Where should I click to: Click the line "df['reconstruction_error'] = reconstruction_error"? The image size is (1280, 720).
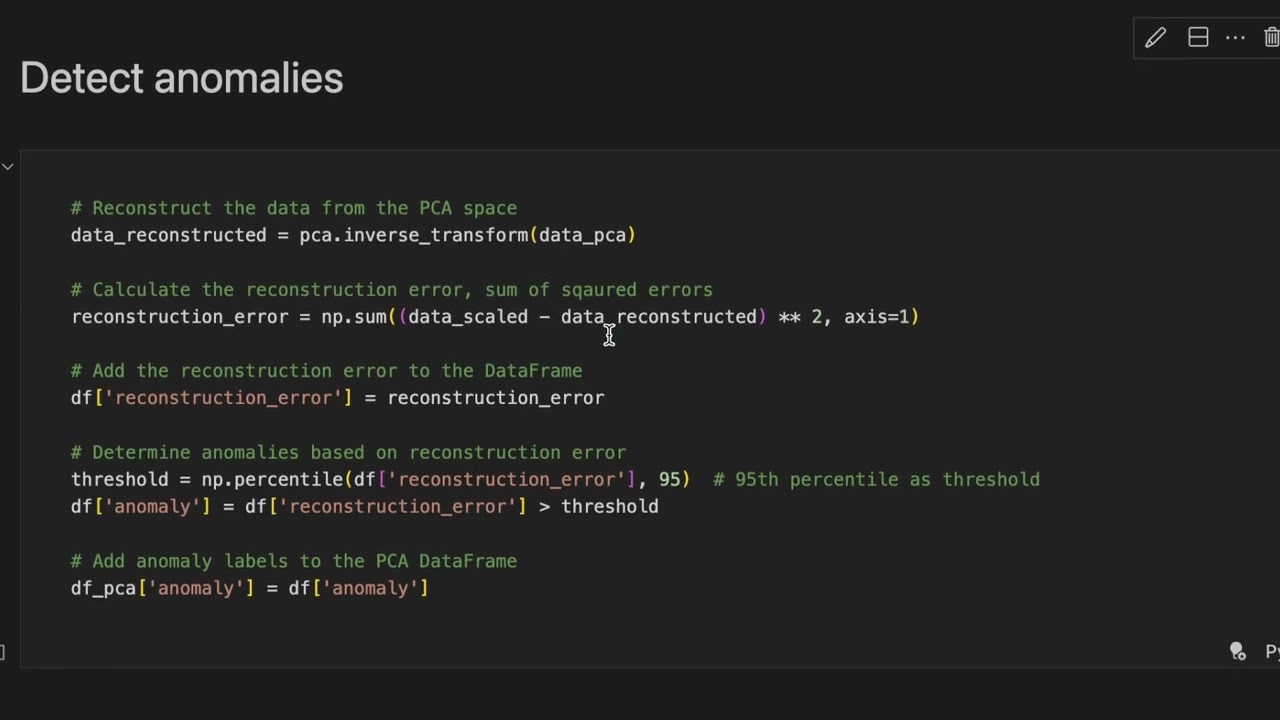[x=338, y=398]
